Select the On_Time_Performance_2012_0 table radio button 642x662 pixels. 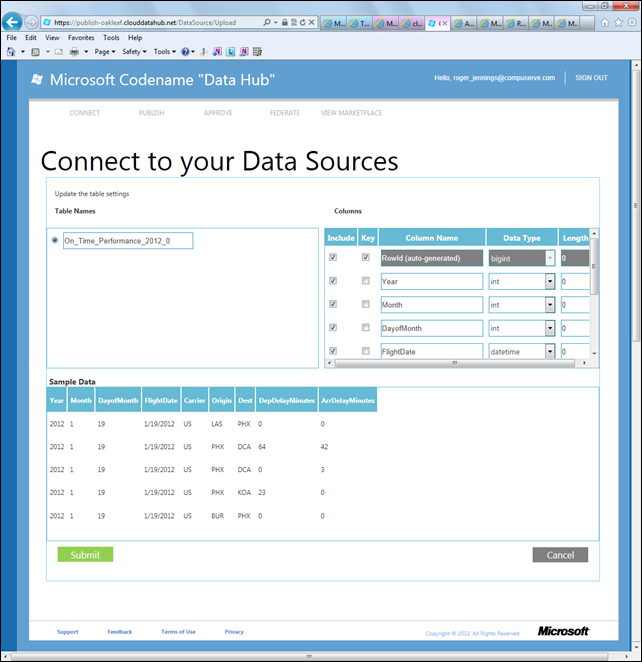click(54, 240)
